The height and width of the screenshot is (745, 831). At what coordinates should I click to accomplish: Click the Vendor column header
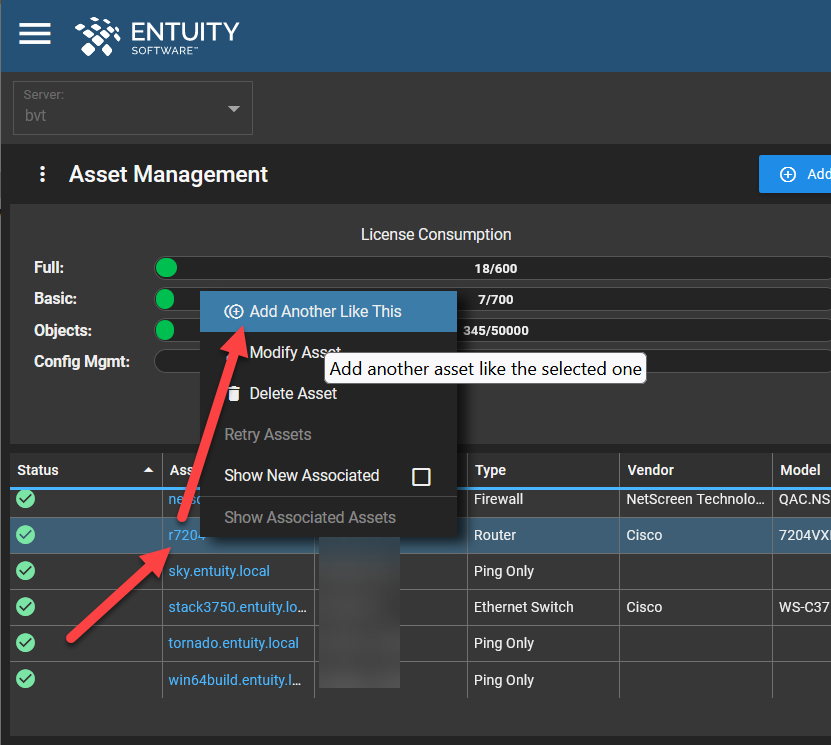pos(650,469)
